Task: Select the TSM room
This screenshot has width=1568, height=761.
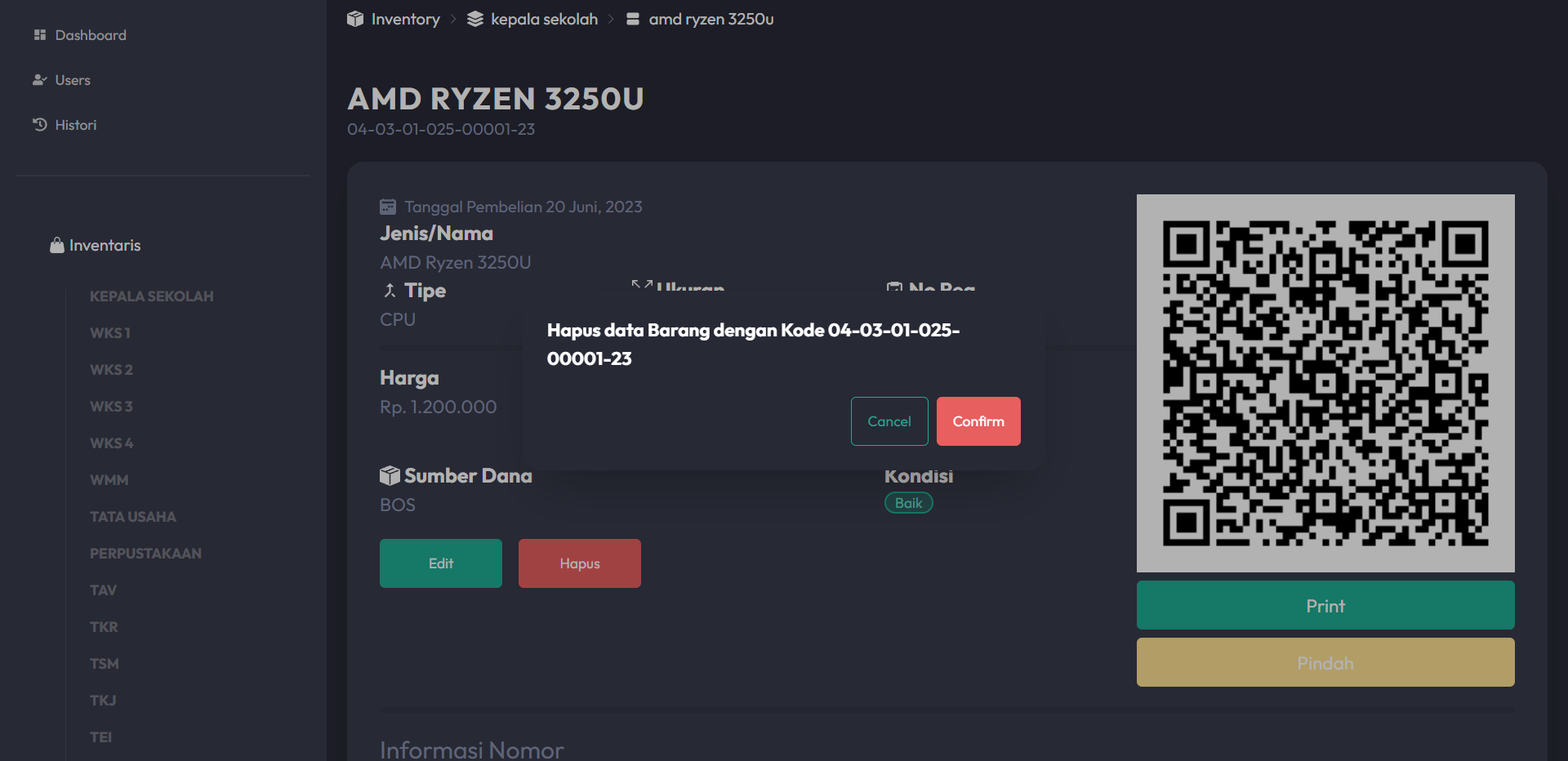Action: coord(105,664)
